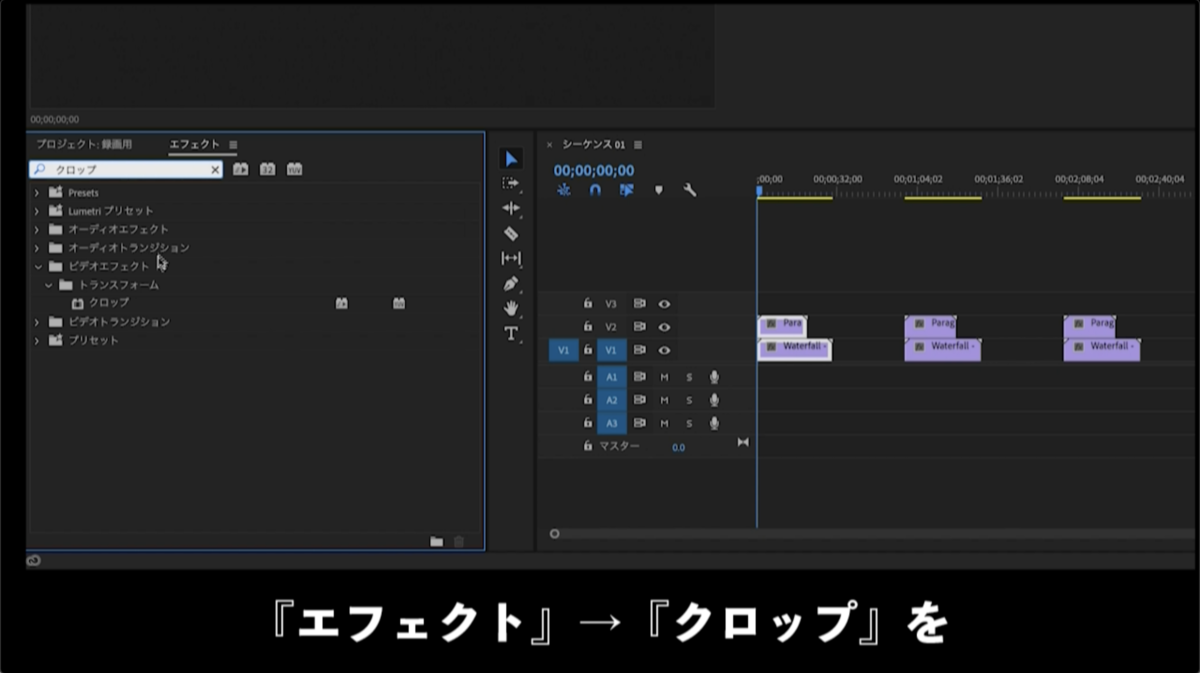Collapse the ビデオエフェクト folder
The width and height of the screenshot is (1200, 673).
click(x=38, y=266)
